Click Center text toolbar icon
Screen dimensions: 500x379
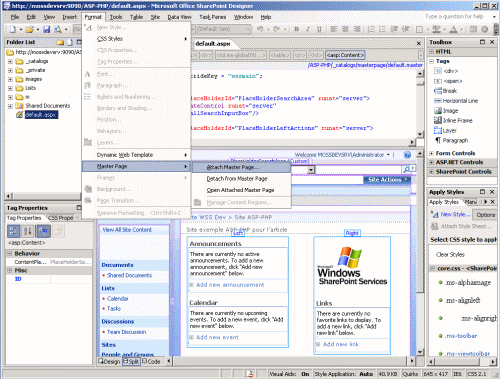[345, 29]
